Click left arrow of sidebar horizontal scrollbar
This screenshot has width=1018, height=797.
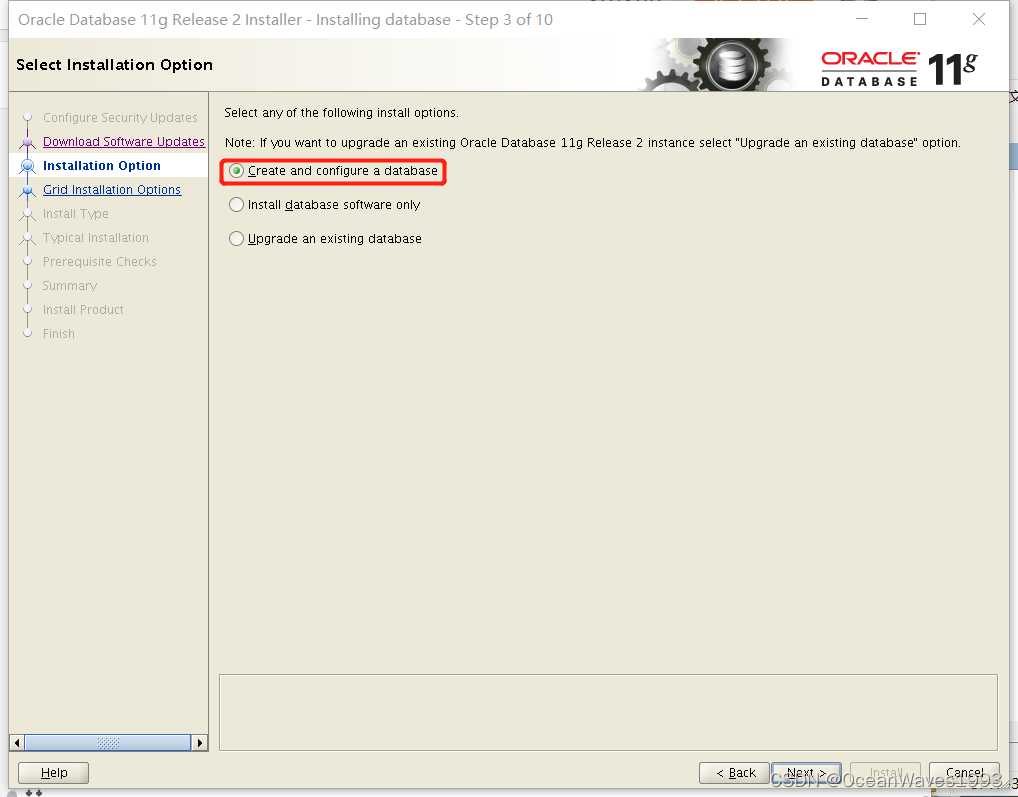(17, 742)
